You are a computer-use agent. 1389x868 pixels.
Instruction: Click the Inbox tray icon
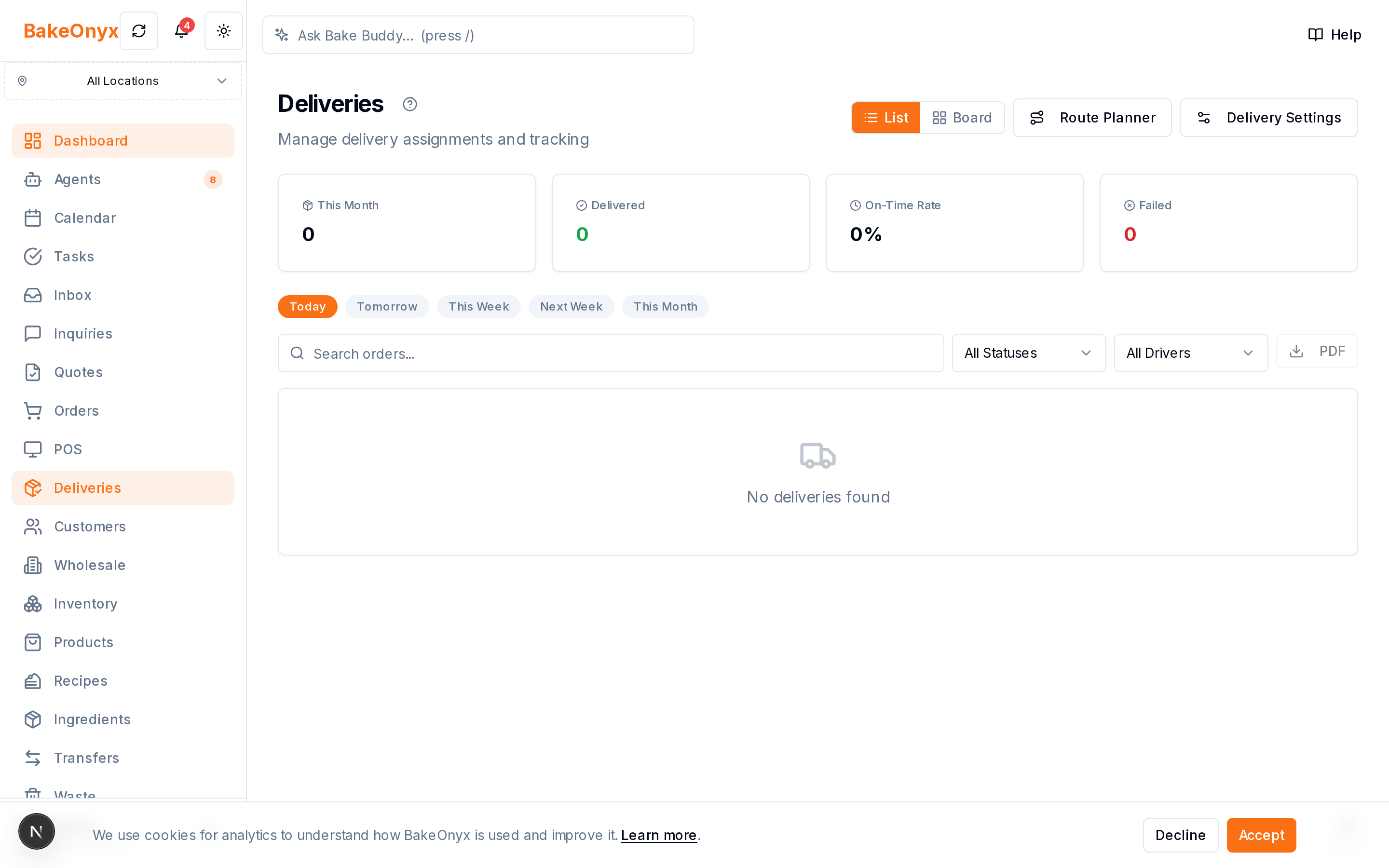(x=33, y=295)
